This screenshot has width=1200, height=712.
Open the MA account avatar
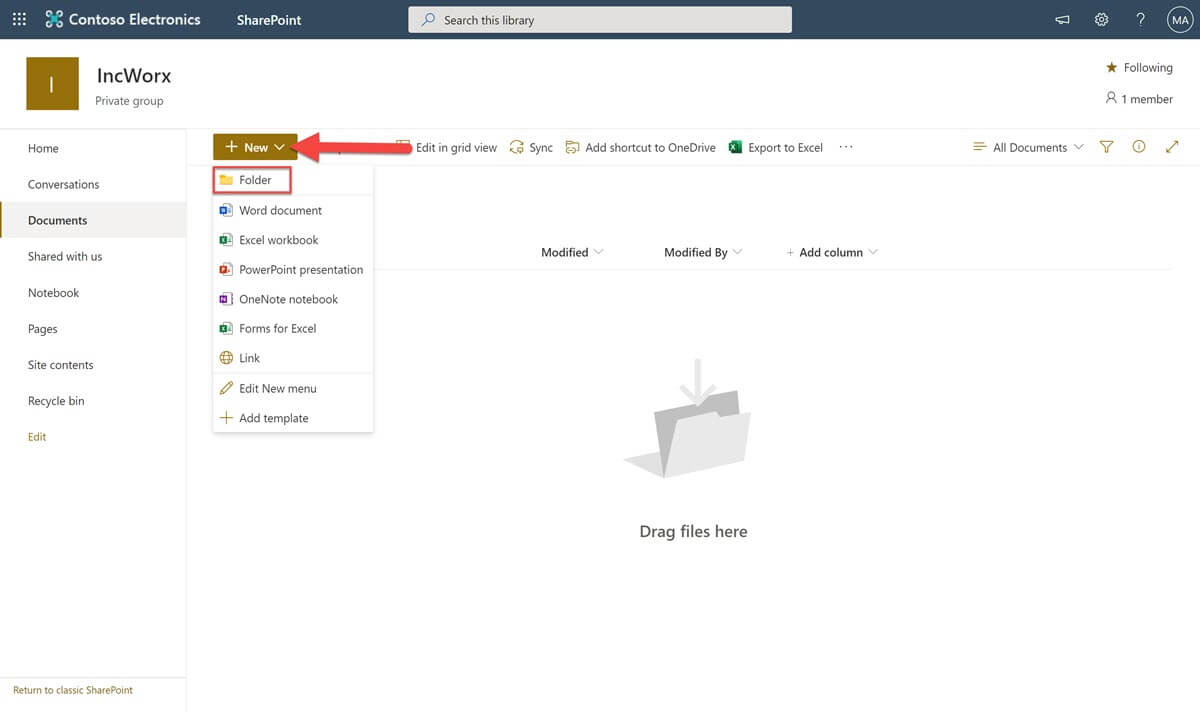[1180, 19]
